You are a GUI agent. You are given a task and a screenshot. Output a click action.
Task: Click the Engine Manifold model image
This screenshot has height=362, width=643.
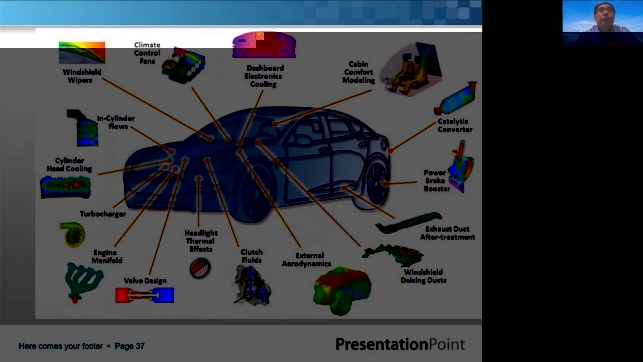pos(83,282)
